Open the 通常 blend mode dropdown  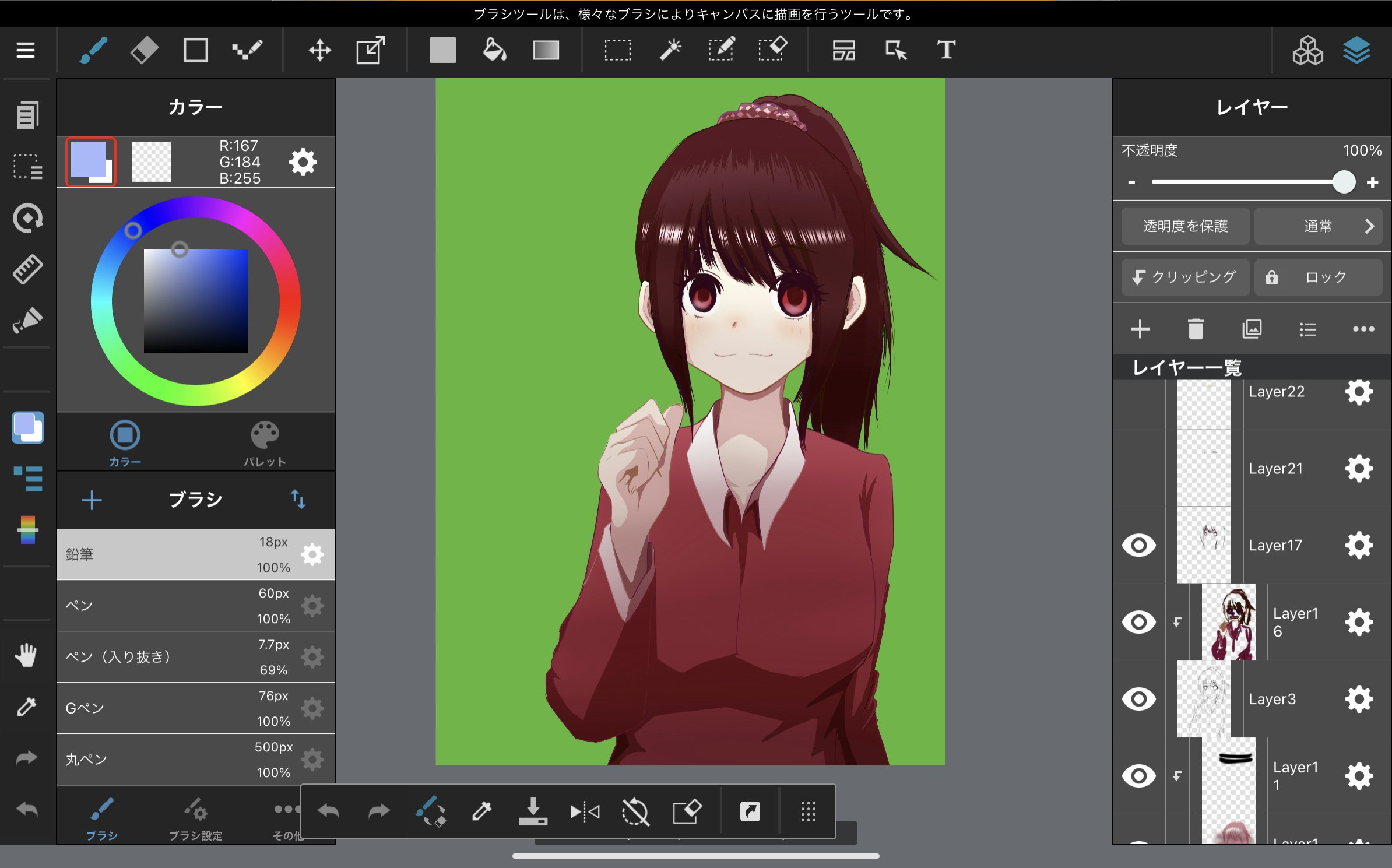coord(1318,226)
